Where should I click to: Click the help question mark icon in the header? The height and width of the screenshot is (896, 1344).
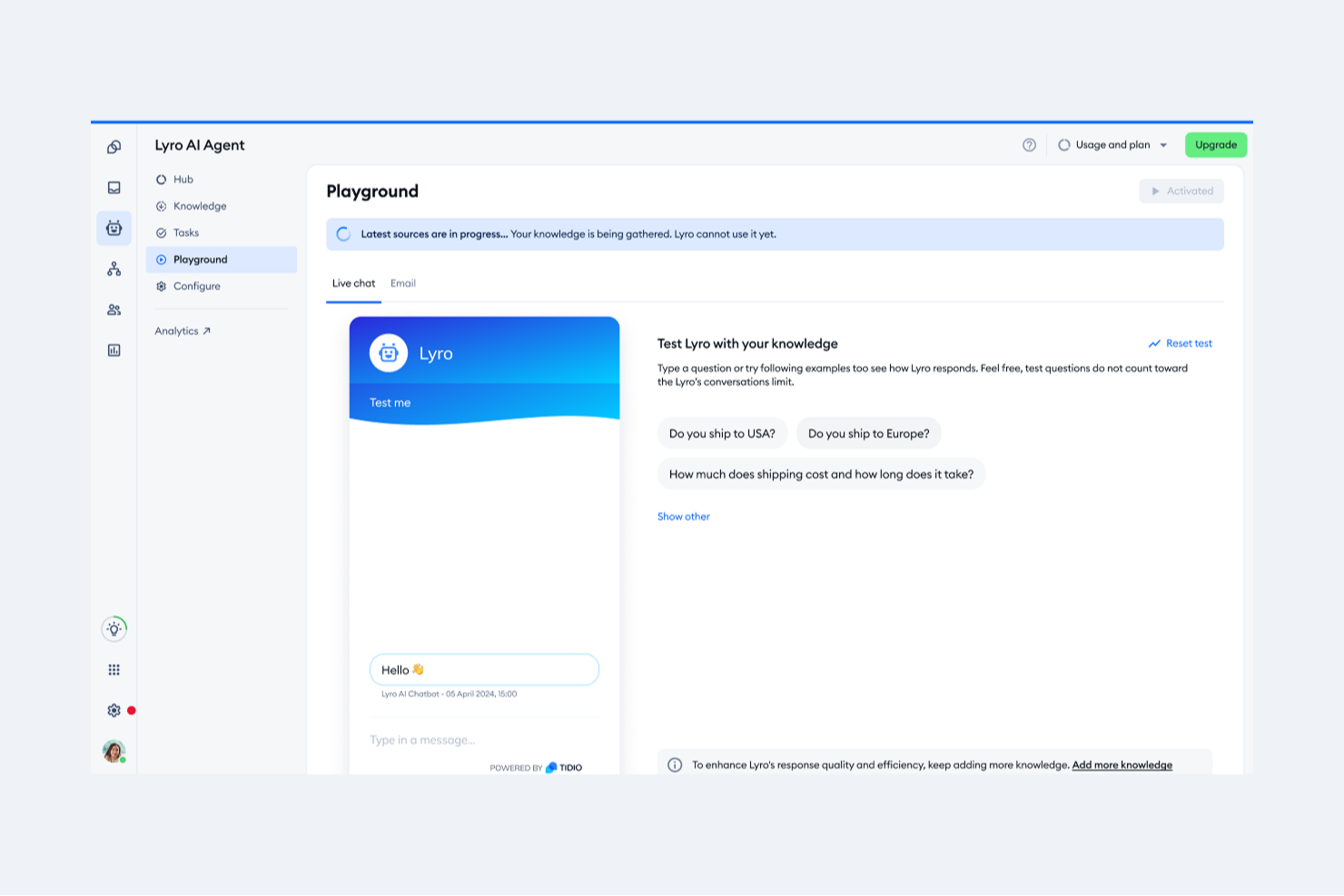1029,144
